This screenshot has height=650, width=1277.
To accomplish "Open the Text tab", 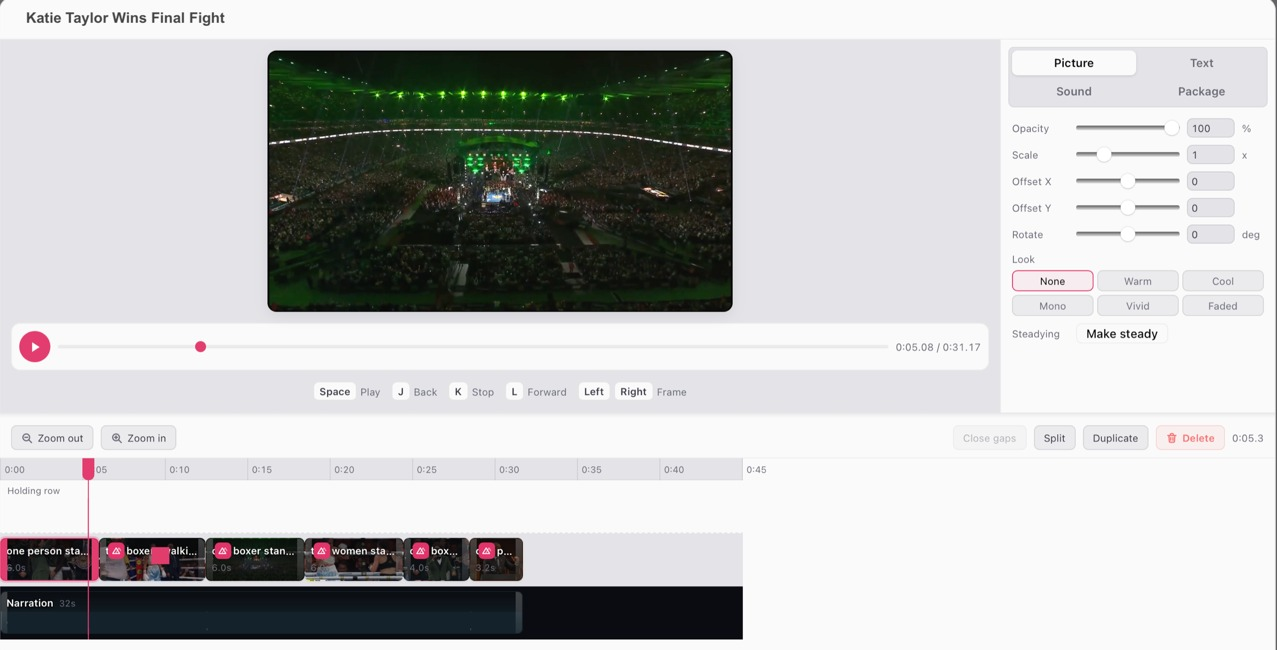I will click(1201, 63).
